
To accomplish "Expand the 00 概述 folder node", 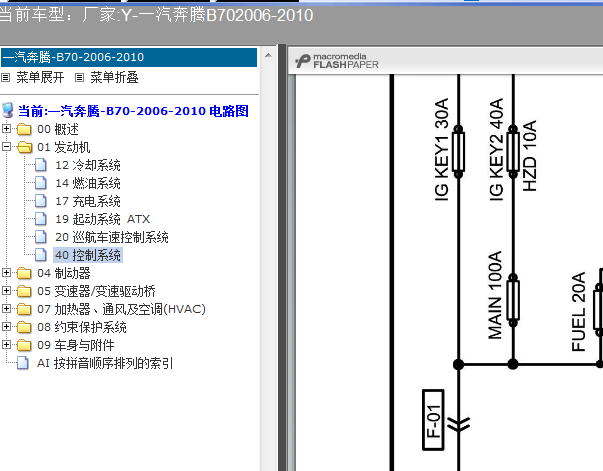I will (6, 128).
